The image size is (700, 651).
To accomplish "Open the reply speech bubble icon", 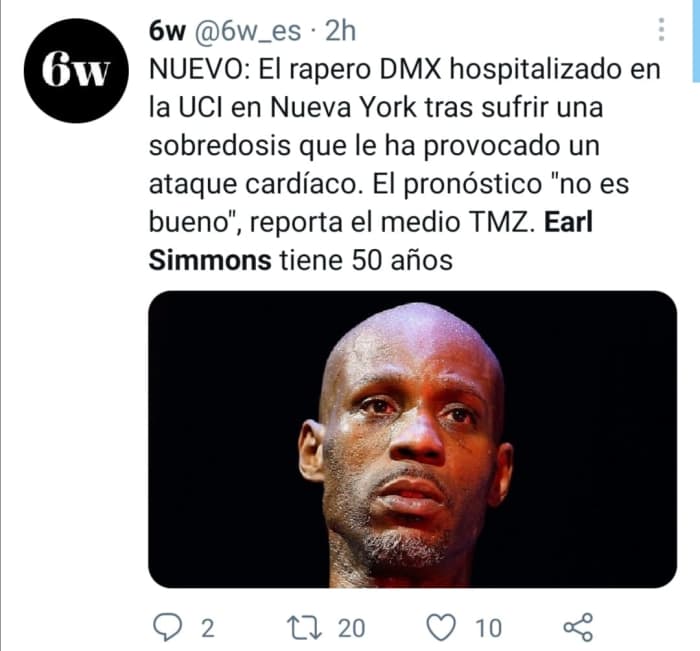I will pos(167,627).
